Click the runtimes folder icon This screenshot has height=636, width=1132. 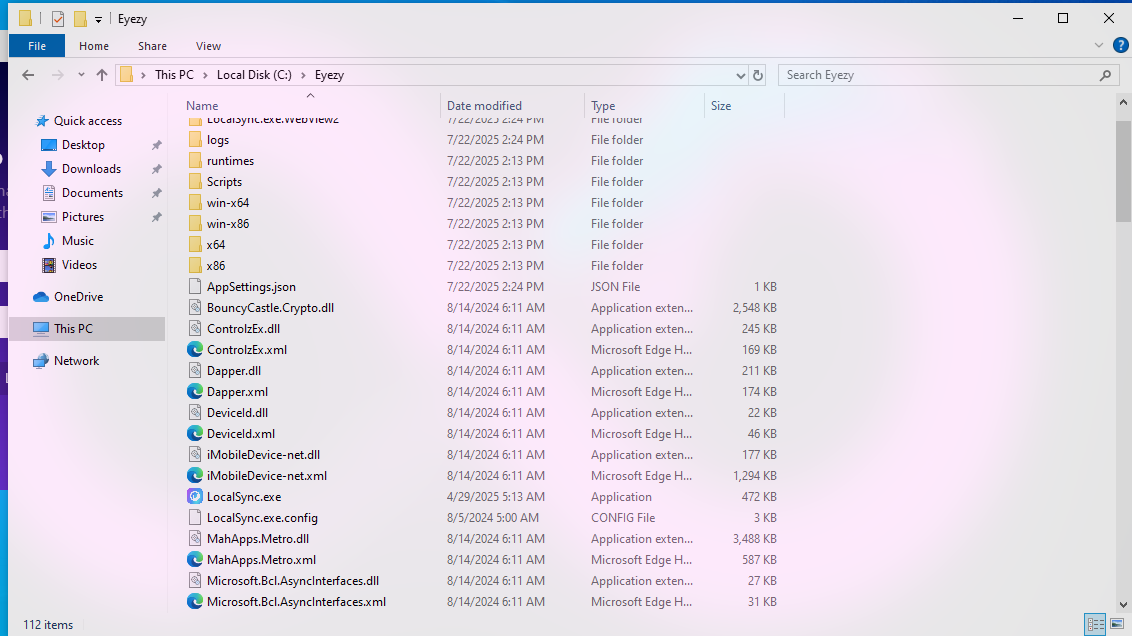[194, 160]
